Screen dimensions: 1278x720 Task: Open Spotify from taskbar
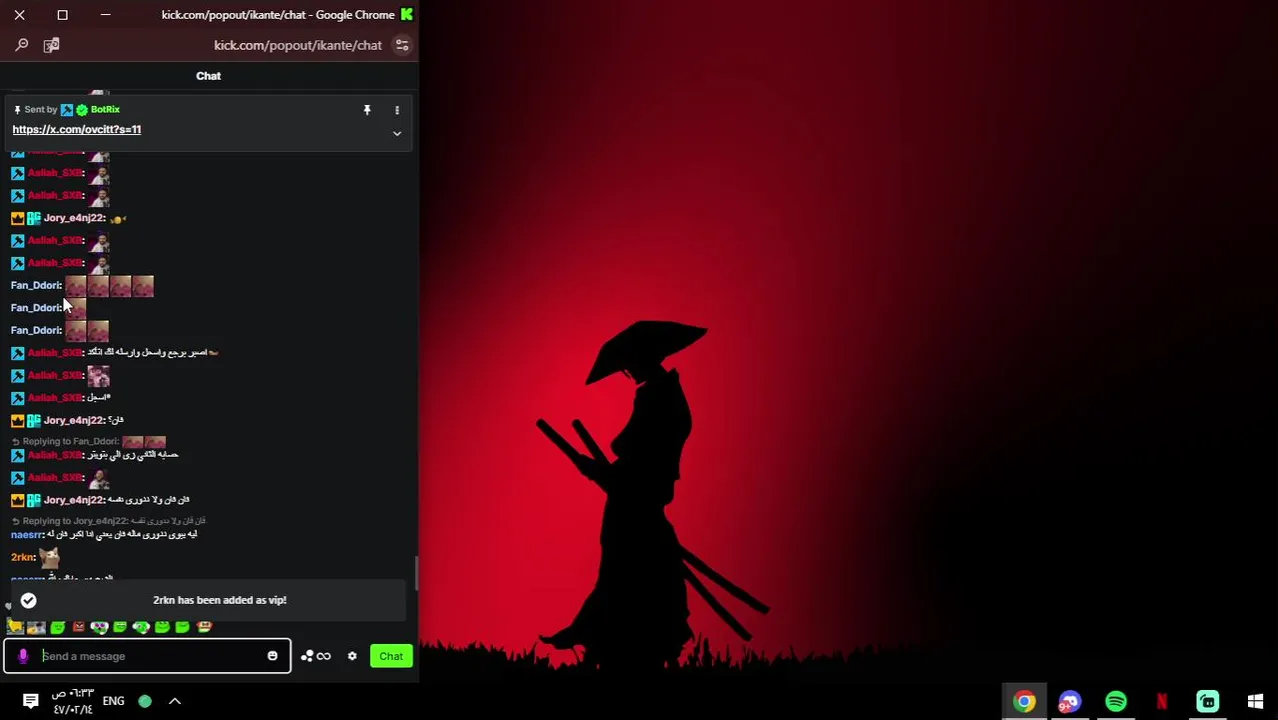pyautogui.click(x=1116, y=702)
